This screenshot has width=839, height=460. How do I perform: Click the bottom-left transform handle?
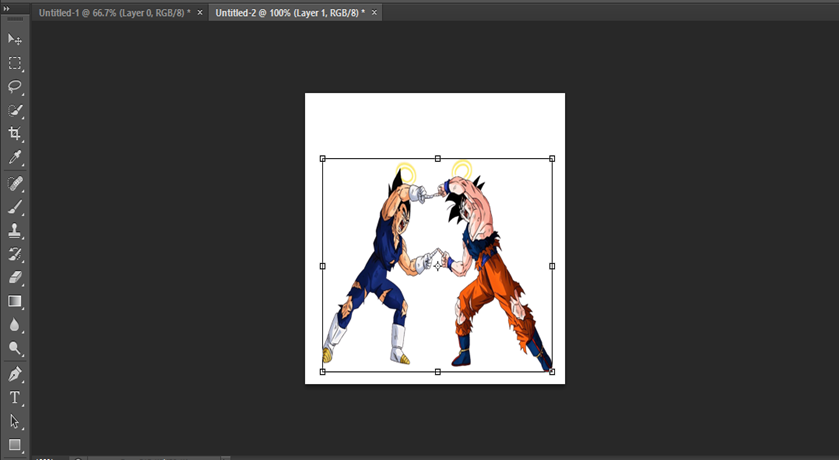coord(323,372)
